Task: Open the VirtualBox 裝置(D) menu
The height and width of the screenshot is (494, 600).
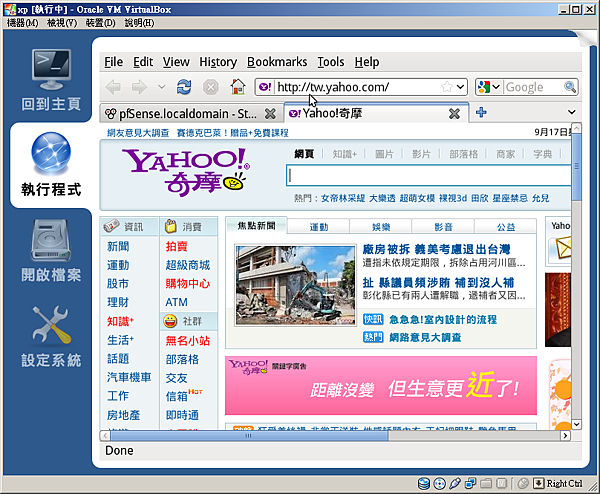Action: point(101,23)
